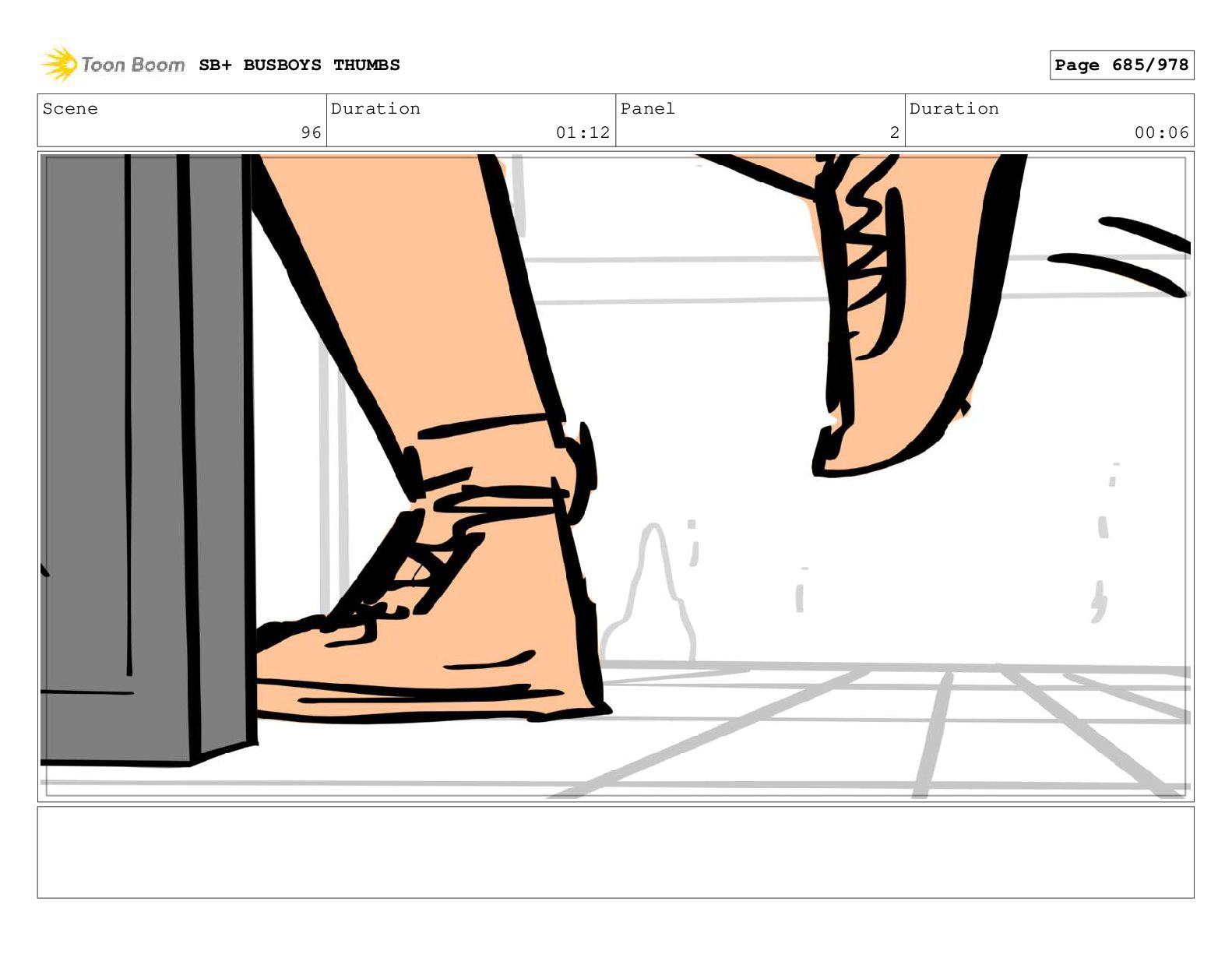
Task: Click the scene duration '01:12'
Action: coord(583,132)
